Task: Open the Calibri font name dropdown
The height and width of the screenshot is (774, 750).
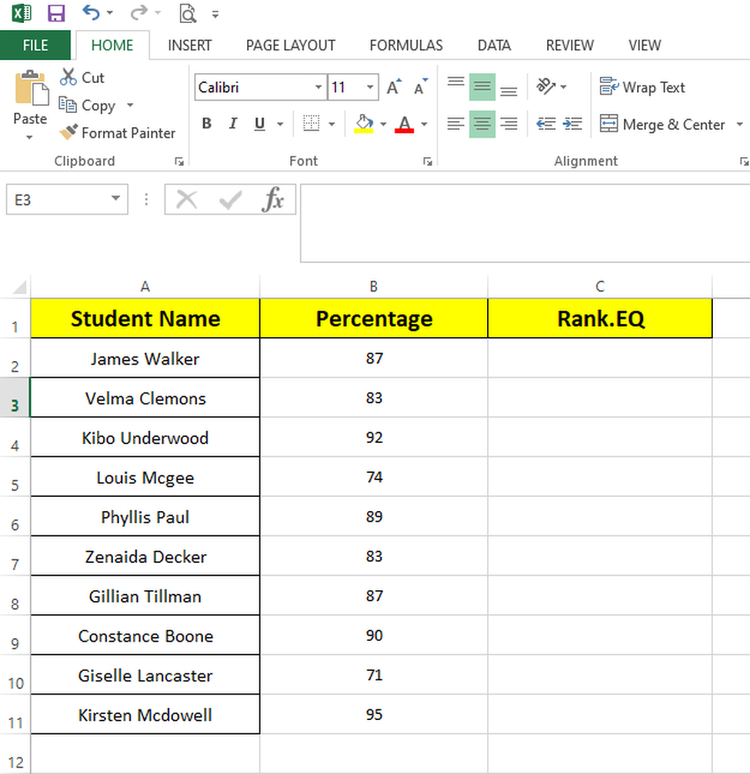Action: click(318, 87)
